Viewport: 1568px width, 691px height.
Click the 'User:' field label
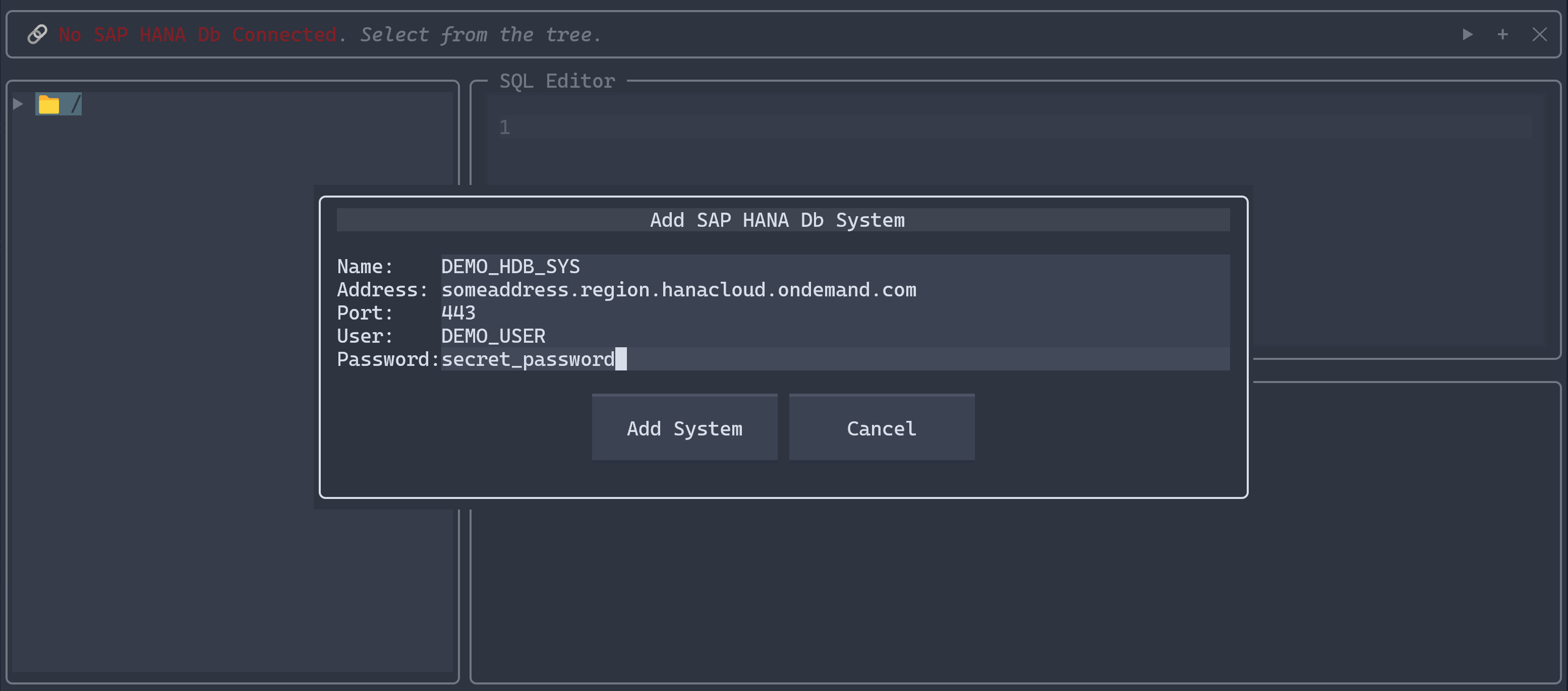(x=365, y=336)
